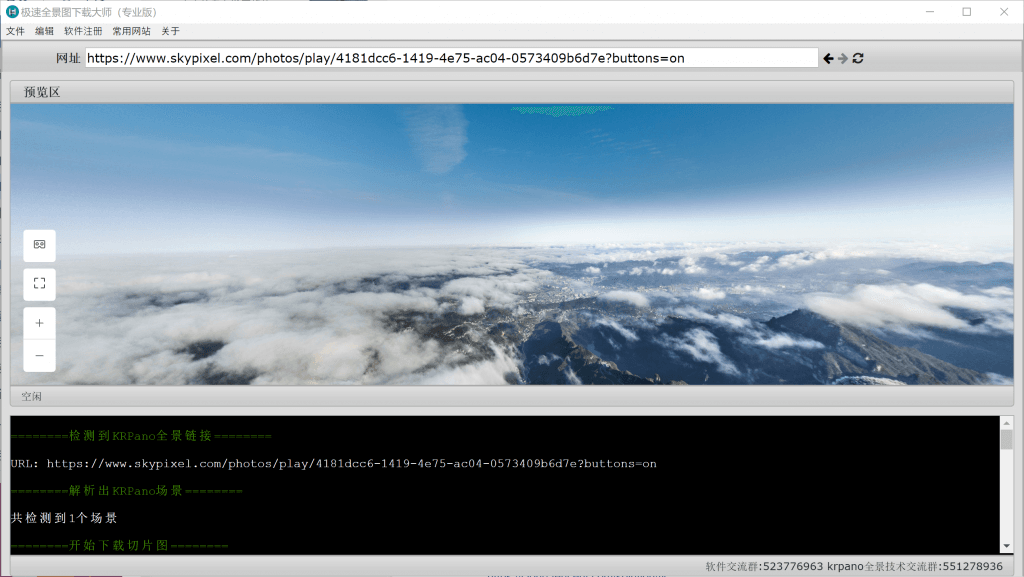
Task: Click the refresh icon beside the address bar
Action: 858,58
